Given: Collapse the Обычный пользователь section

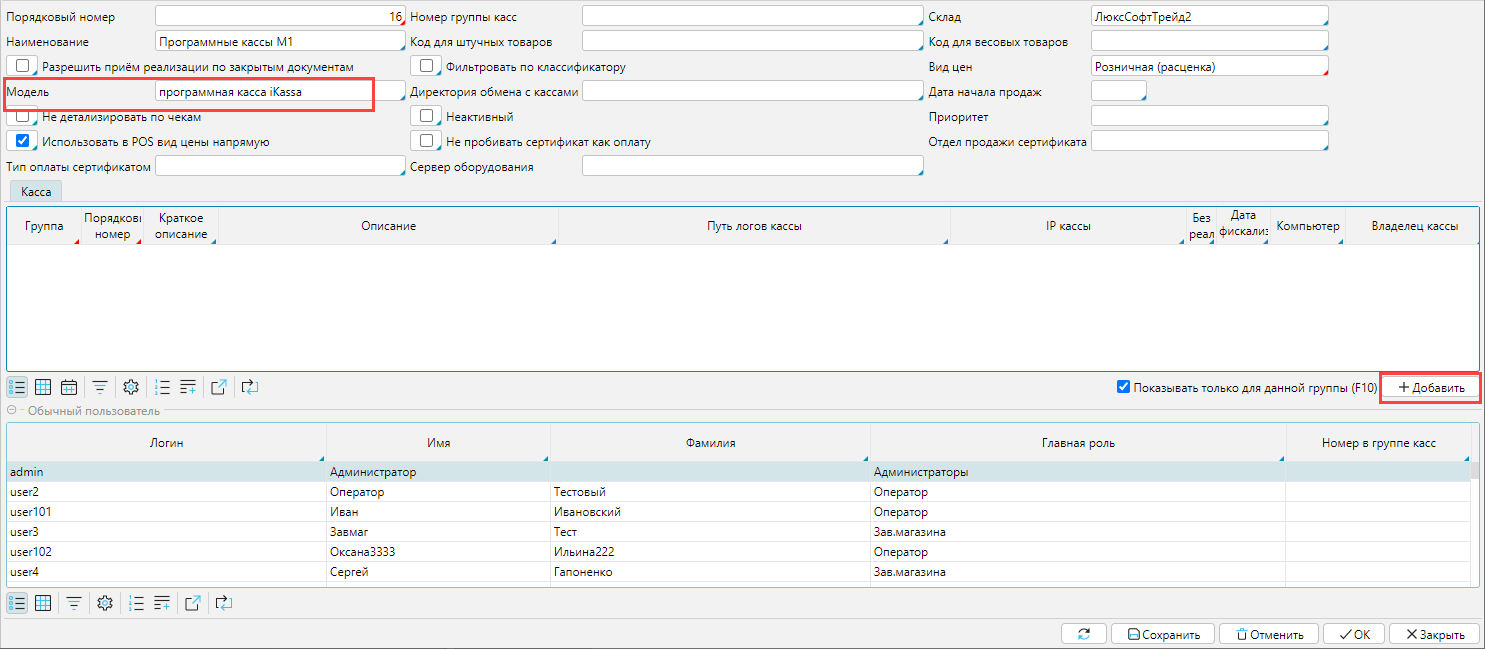Looking at the screenshot, I should coord(12,411).
